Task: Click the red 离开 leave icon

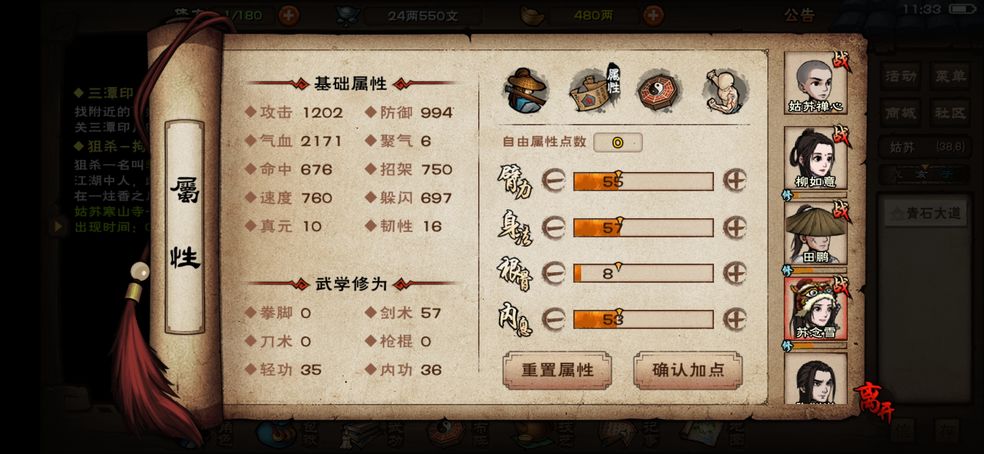Action: coord(872,398)
